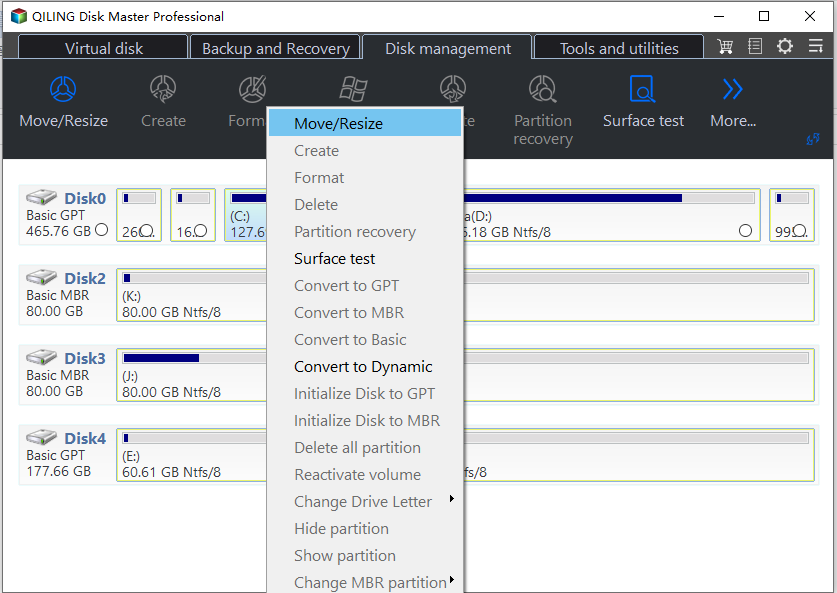Switch to the Virtual disk tab
Screen dimensions: 837x593
pos(104,48)
